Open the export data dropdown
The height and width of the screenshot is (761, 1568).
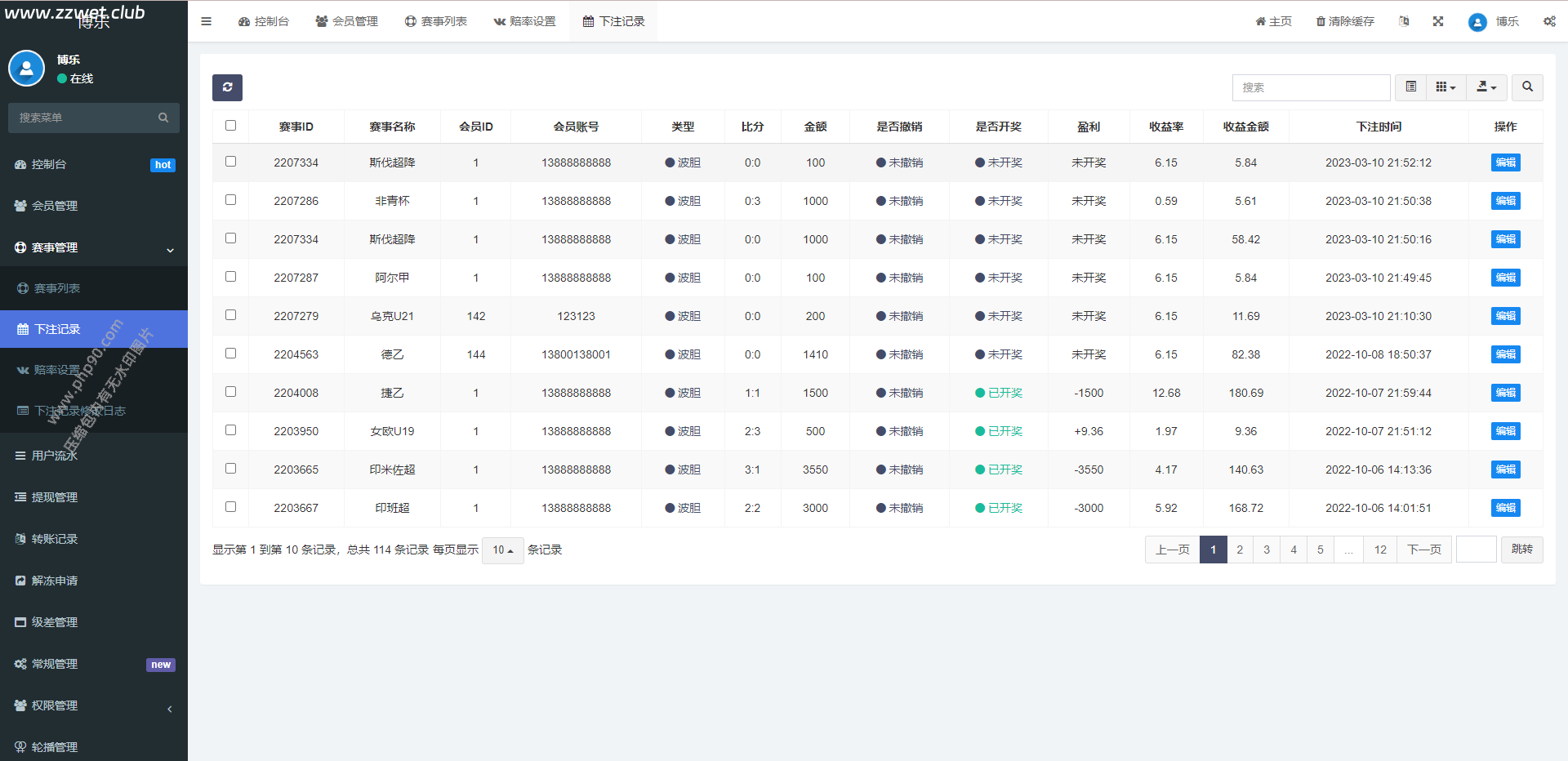click(1486, 87)
